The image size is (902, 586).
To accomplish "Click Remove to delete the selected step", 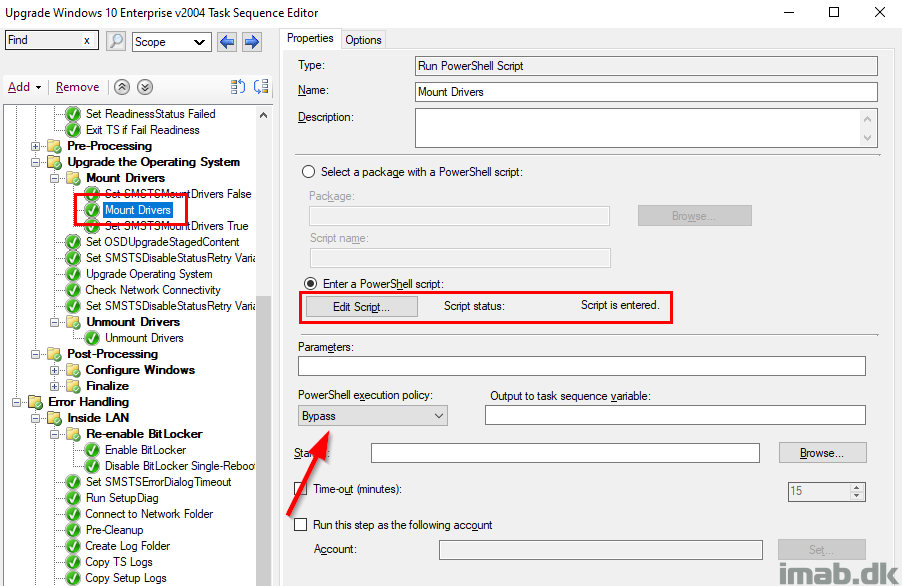I will pos(77,87).
